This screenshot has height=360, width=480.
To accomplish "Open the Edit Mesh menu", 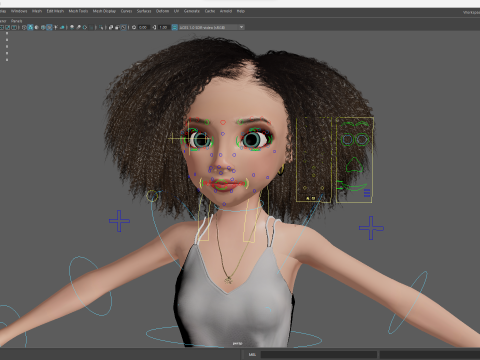I will 55,11.
